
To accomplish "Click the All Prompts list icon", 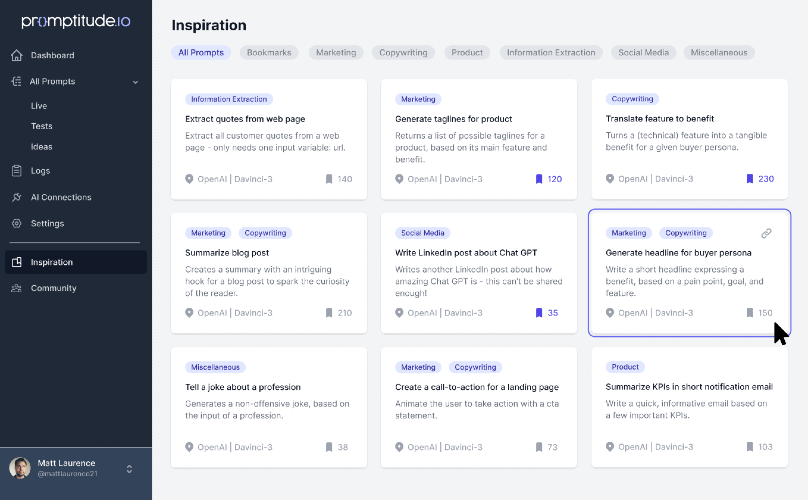I will 16,81.
